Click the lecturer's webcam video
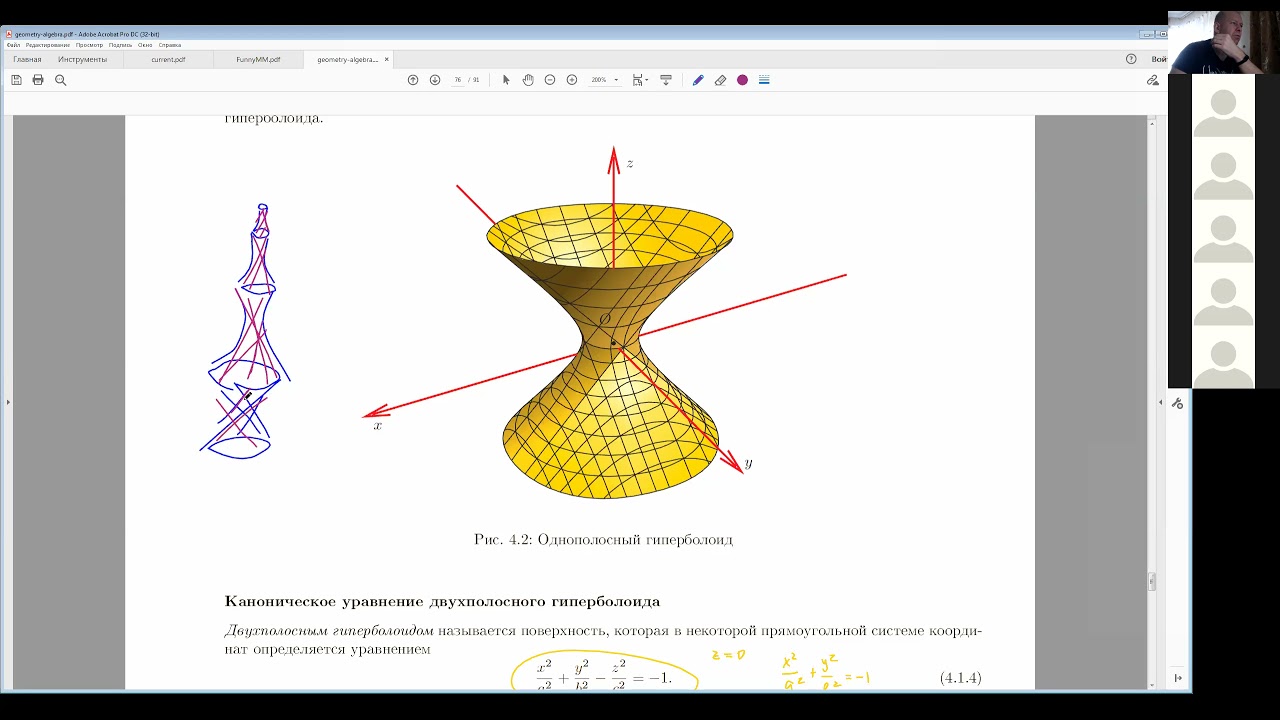The image size is (1280, 720). pos(1224,42)
